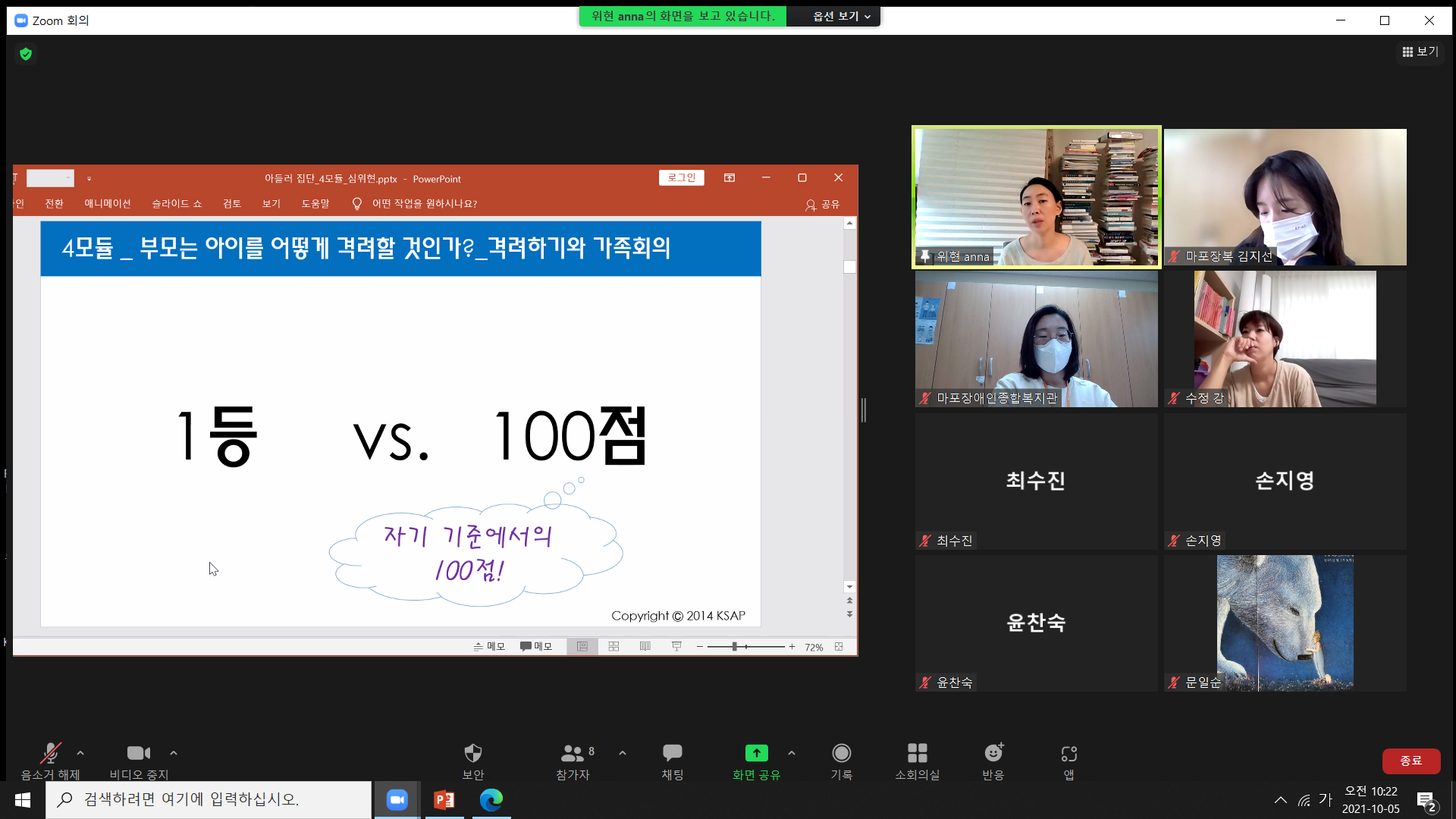Screen dimensions: 1456x819
Task: Select 위현 anna's video thumbnail
Action: coord(1036,197)
